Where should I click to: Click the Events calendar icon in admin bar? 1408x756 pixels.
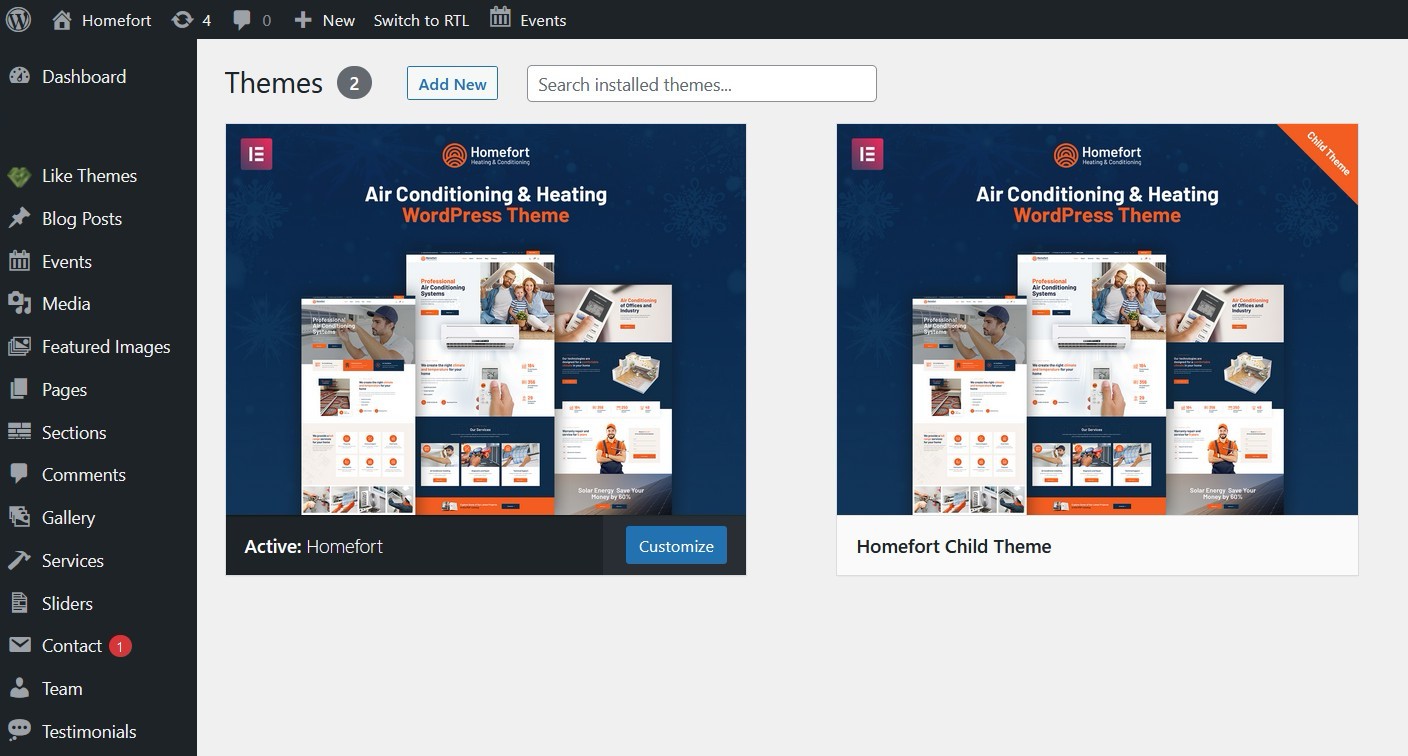click(x=500, y=17)
